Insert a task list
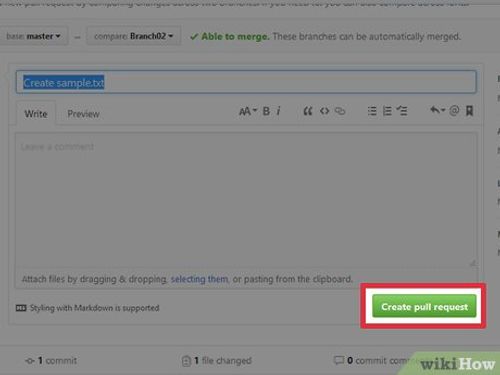 pyautogui.click(x=402, y=111)
